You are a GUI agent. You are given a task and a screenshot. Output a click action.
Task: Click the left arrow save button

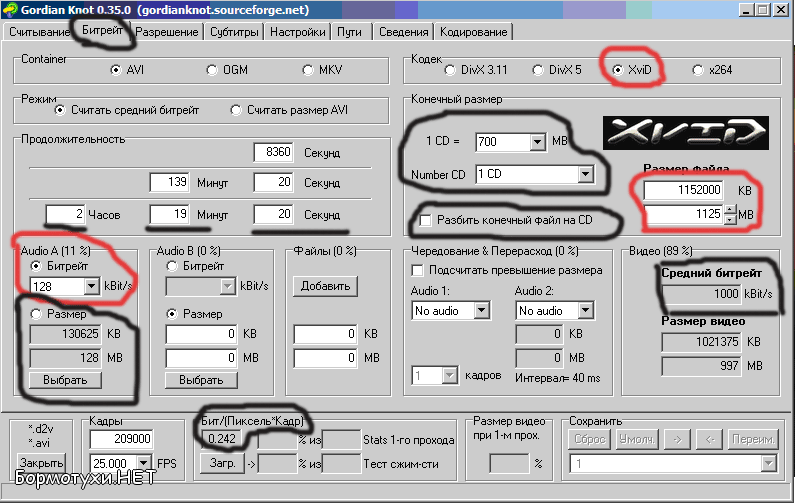click(710, 439)
